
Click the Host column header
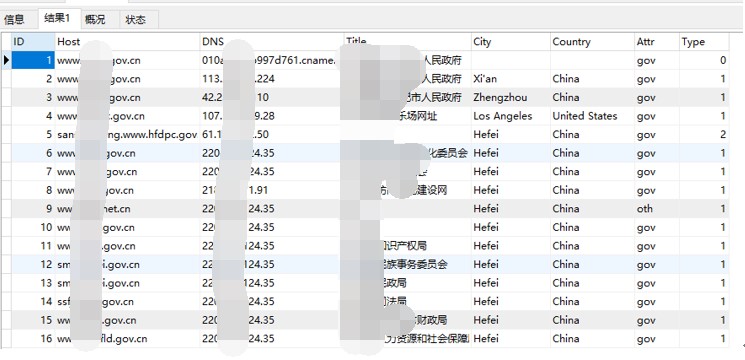click(x=127, y=42)
